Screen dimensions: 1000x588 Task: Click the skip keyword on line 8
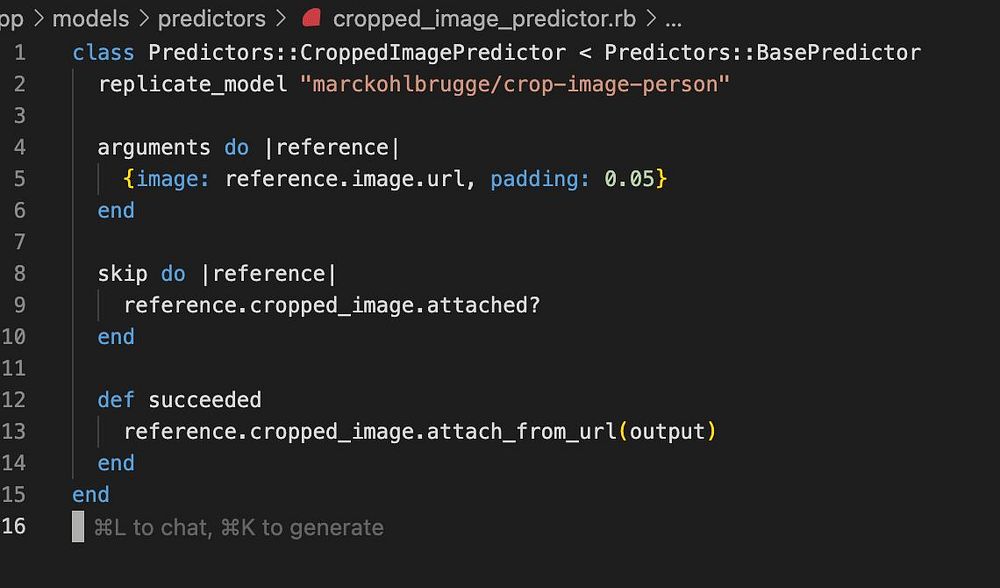point(122,273)
